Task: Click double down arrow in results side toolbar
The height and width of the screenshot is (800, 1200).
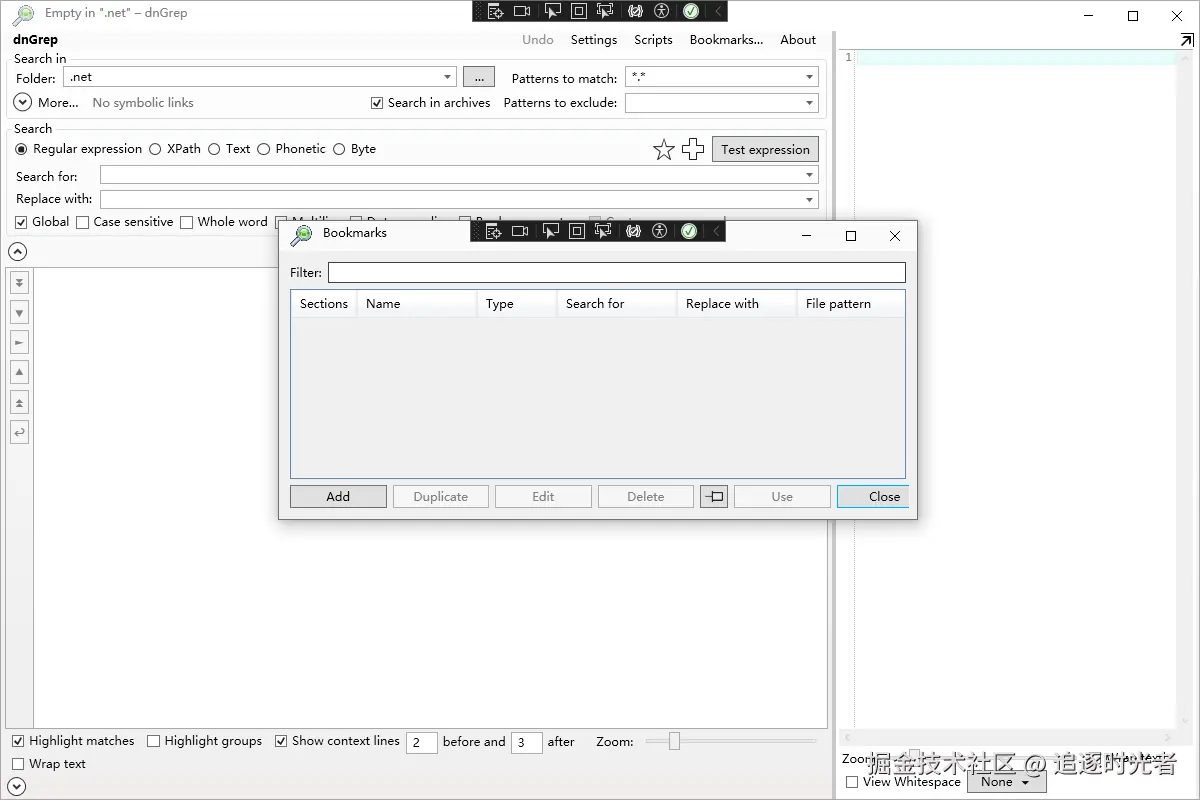Action: 19,283
